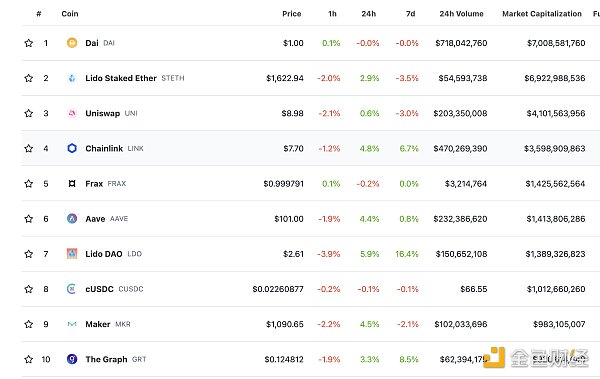Toggle favorite star for Dai
The width and height of the screenshot is (600, 379).
click(29, 43)
